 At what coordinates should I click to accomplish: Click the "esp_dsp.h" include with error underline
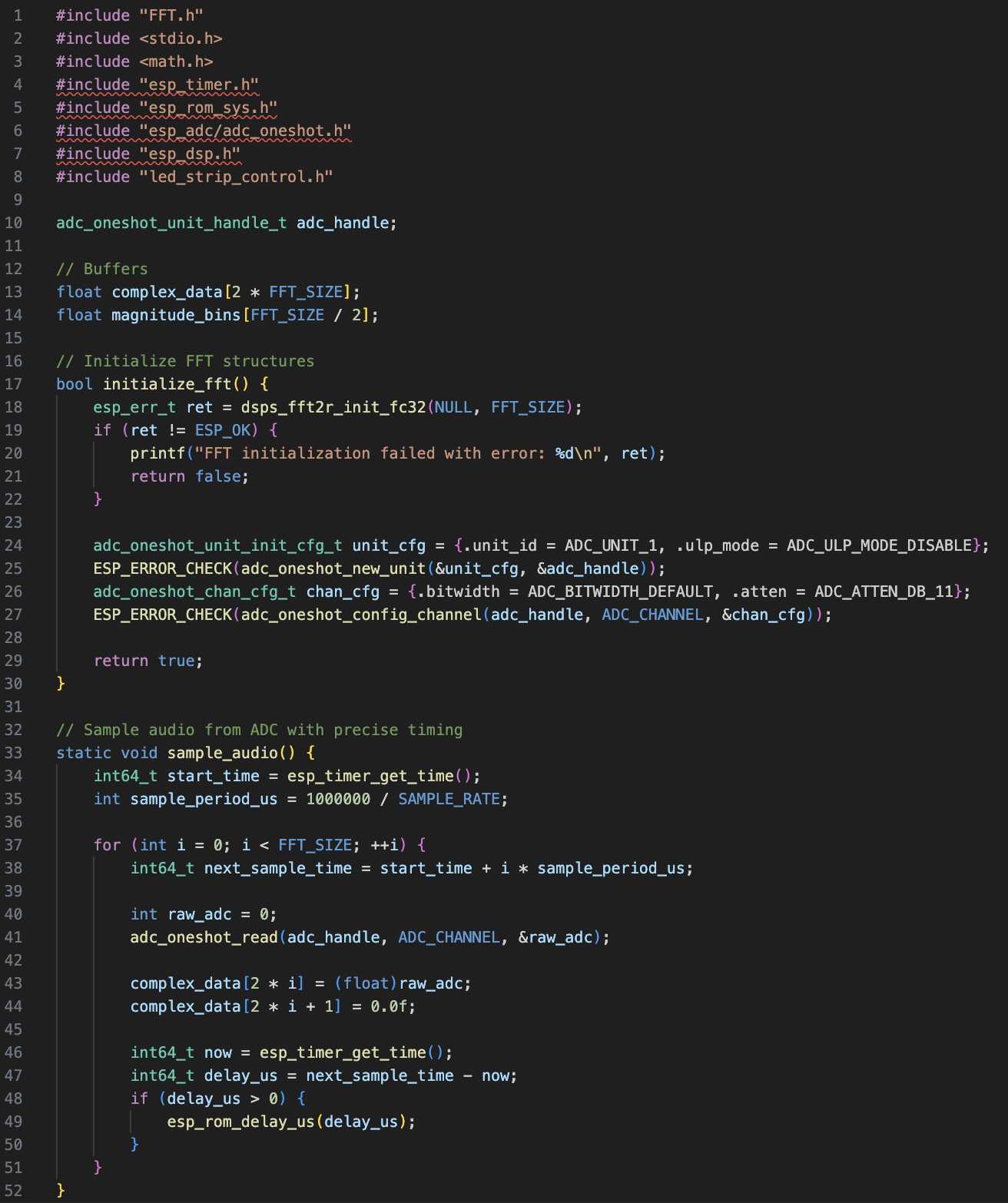click(x=190, y=154)
